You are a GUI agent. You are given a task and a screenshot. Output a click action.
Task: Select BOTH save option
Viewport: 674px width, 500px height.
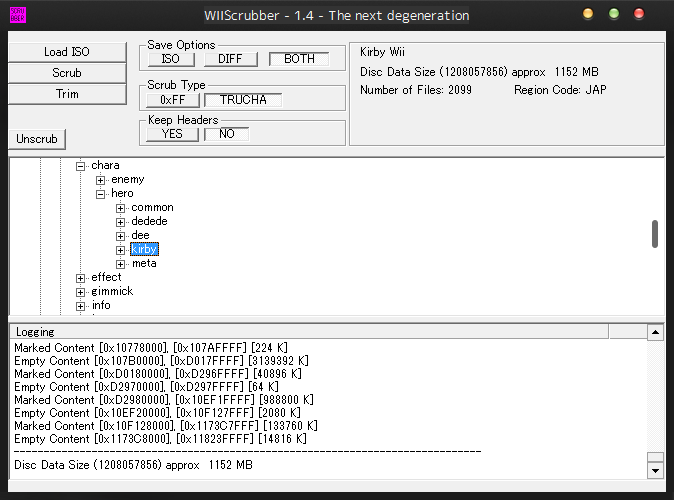pos(299,59)
